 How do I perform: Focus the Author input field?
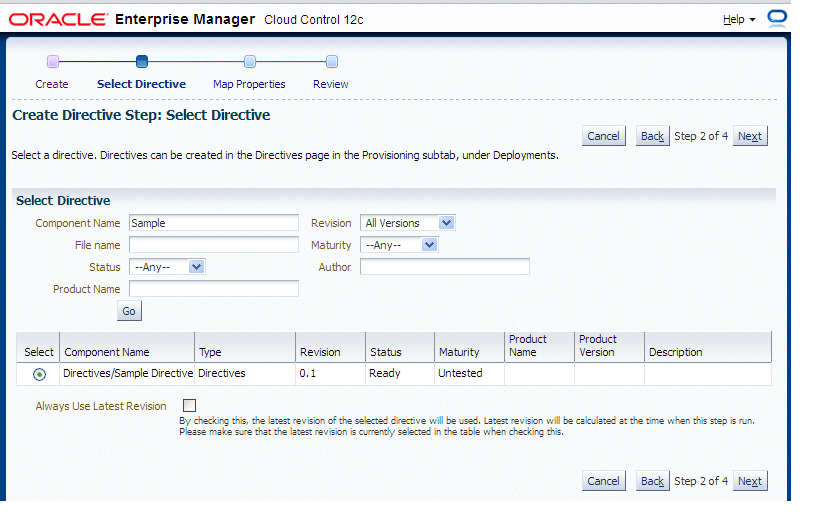tap(445, 267)
